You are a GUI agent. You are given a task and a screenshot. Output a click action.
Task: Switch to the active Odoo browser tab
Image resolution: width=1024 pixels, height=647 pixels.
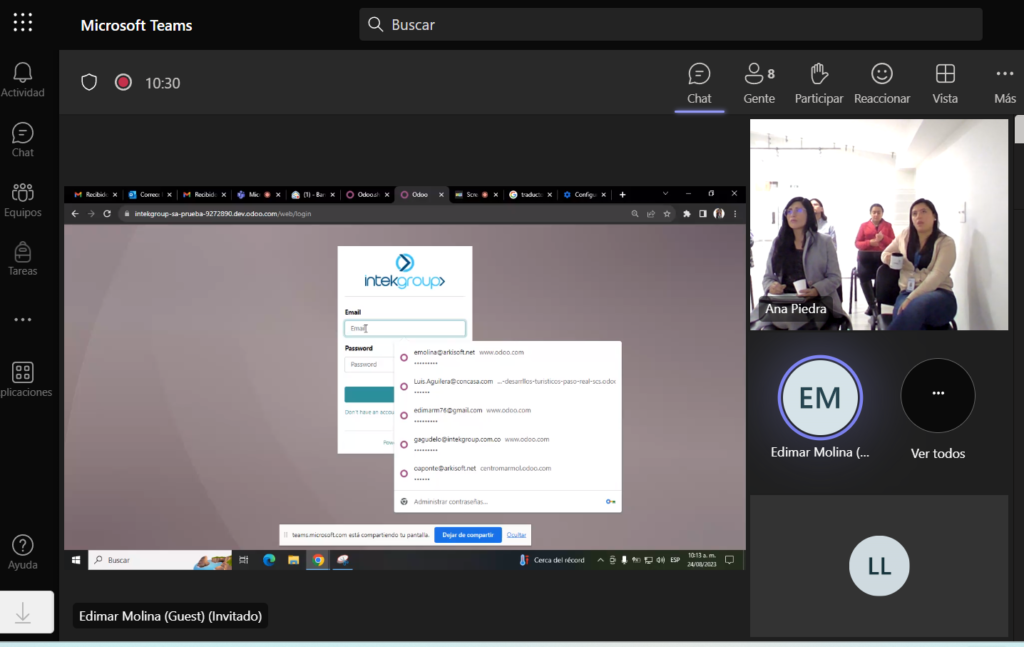tap(421, 195)
